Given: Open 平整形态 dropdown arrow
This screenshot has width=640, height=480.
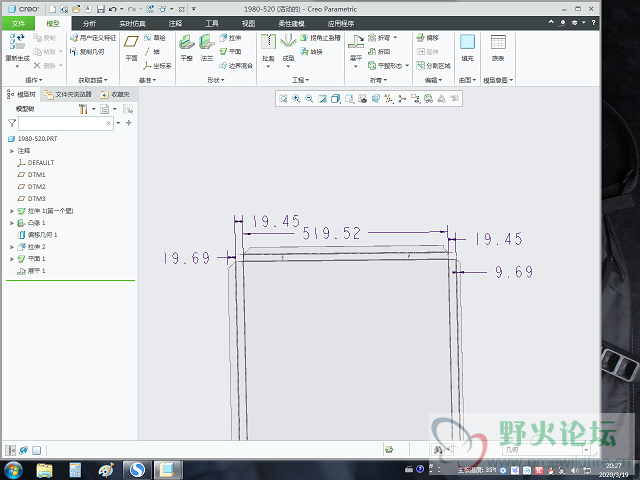Looking at the screenshot, I should 407,66.
